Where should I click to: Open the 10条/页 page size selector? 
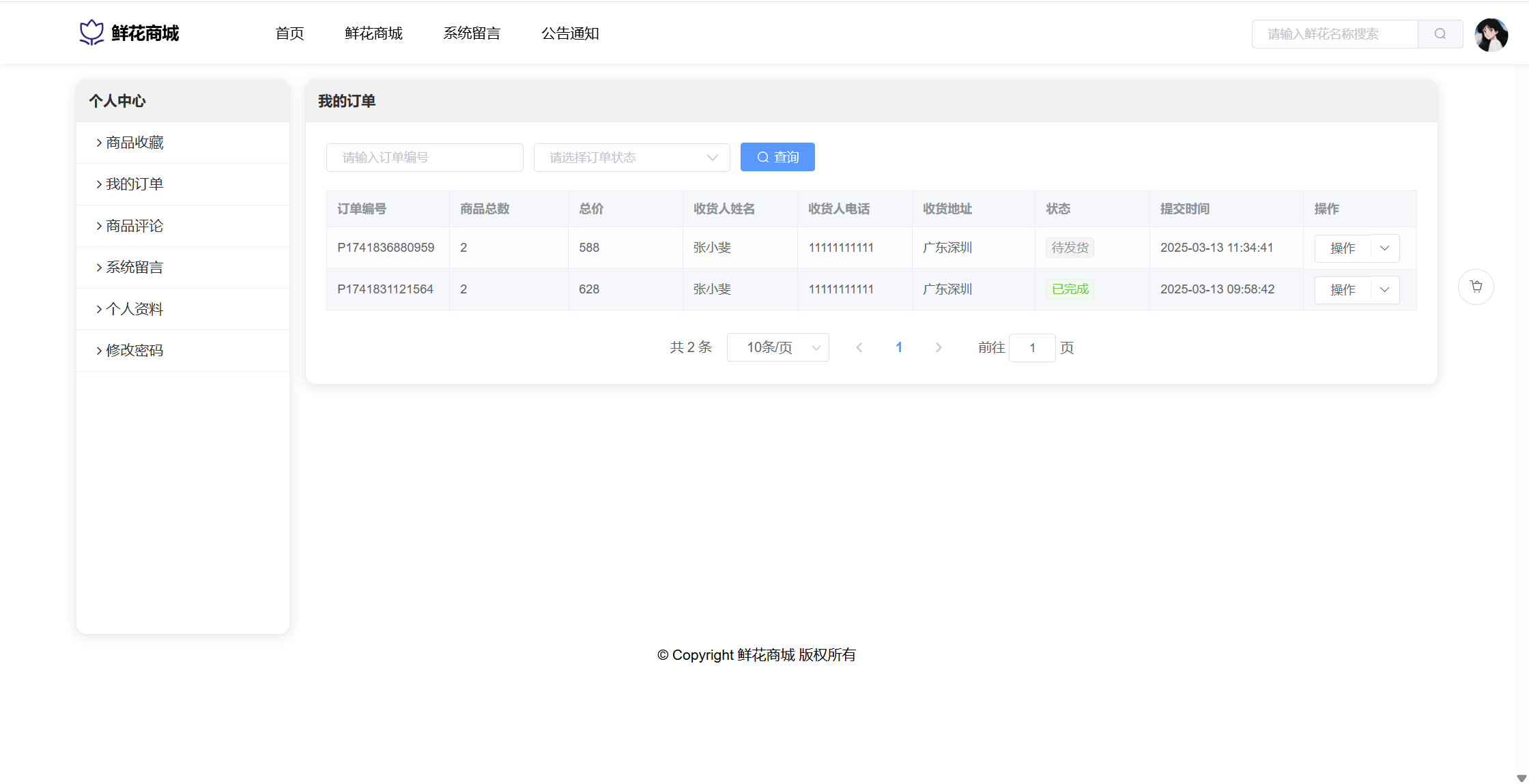(777, 348)
